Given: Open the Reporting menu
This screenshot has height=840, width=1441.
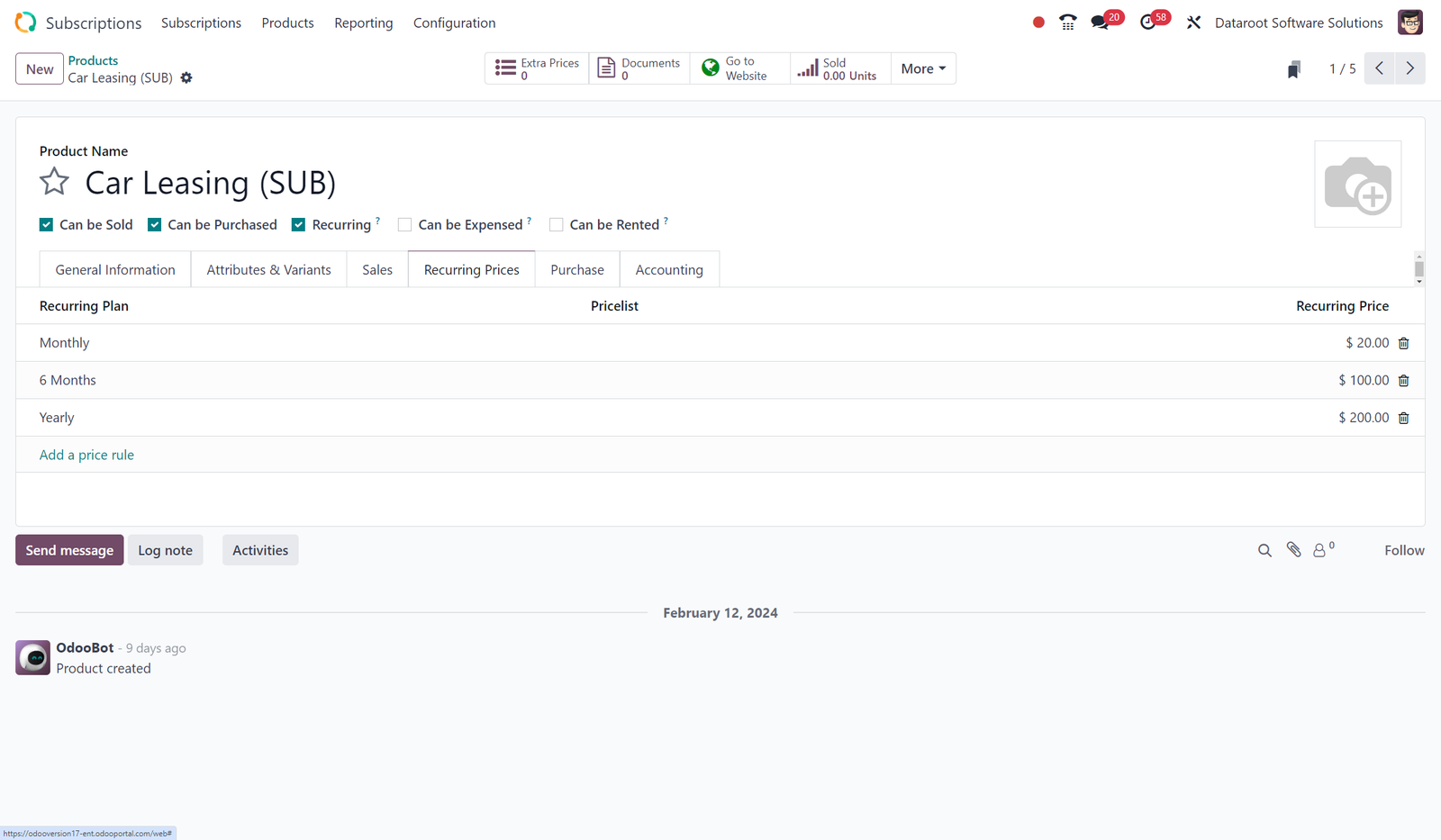Looking at the screenshot, I should pyautogui.click(x=363, y=23).
